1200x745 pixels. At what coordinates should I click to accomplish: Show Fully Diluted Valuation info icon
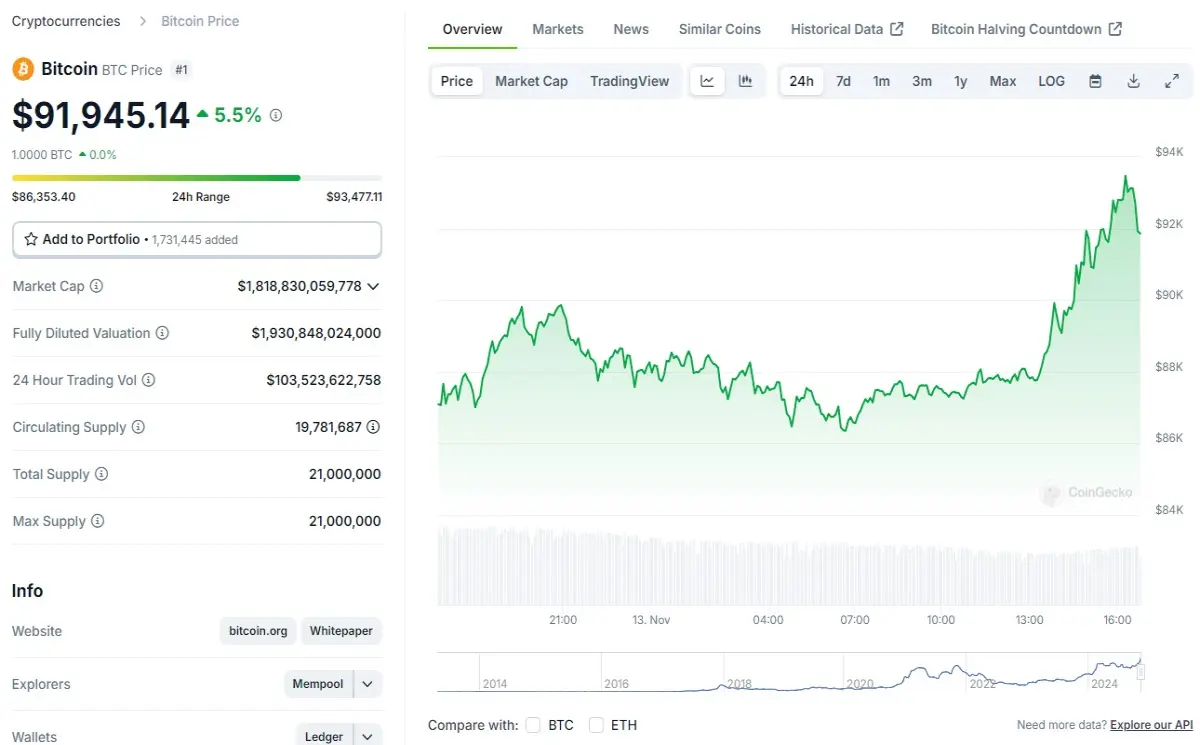[x=162, y=333]
